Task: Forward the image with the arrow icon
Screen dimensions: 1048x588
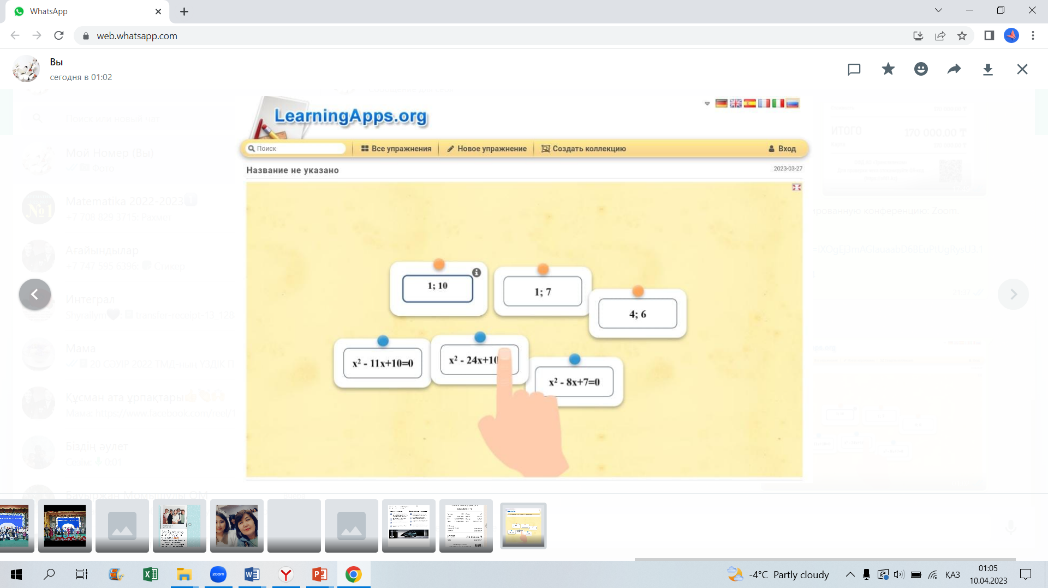Action: tap(954, 69)
